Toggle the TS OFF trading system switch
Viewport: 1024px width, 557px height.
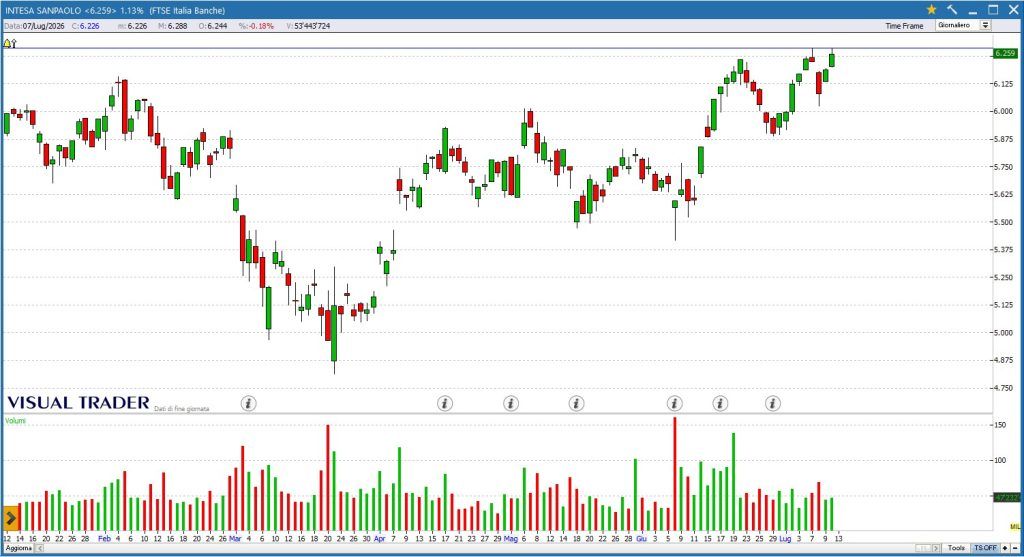[985, 548]
